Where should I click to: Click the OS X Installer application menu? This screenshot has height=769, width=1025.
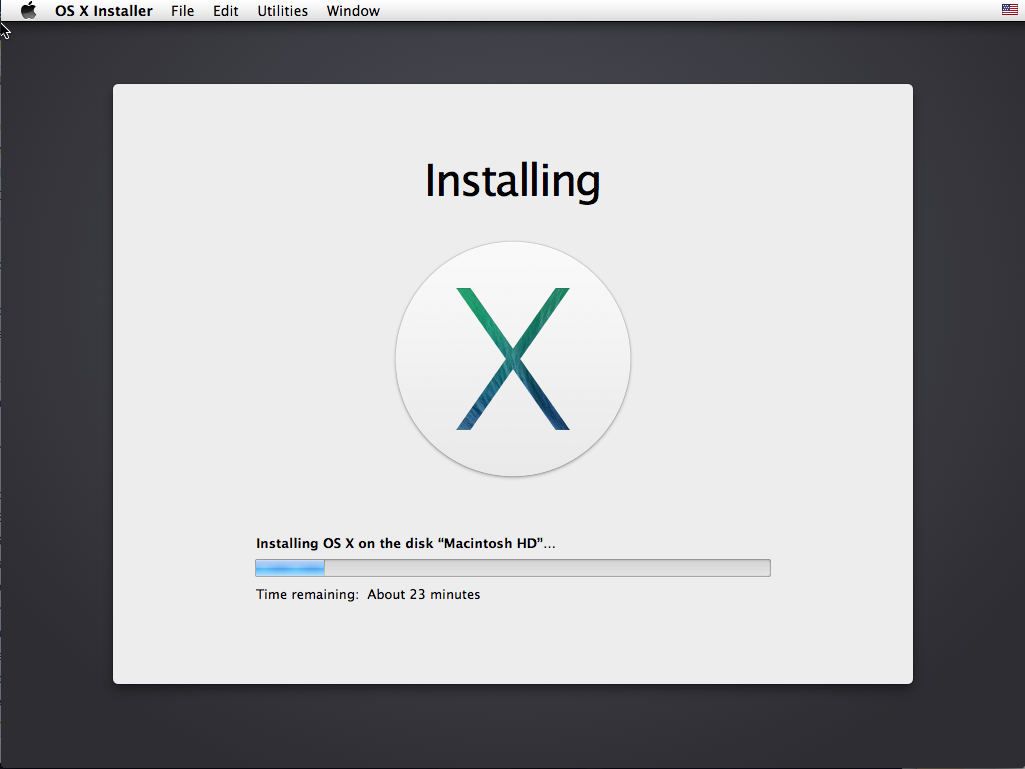point(103,11)
